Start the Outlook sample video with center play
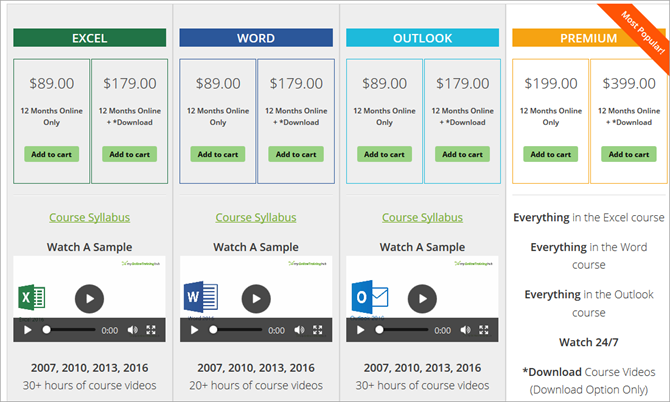Image resolution: width=670 pixels, height=403 pixels. point(422,297)
